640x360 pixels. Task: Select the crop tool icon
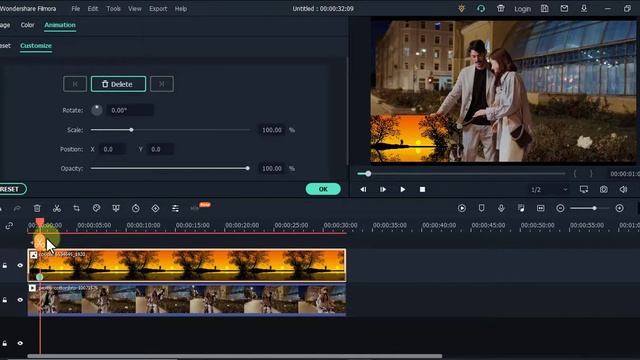click(x=76, y=208)
